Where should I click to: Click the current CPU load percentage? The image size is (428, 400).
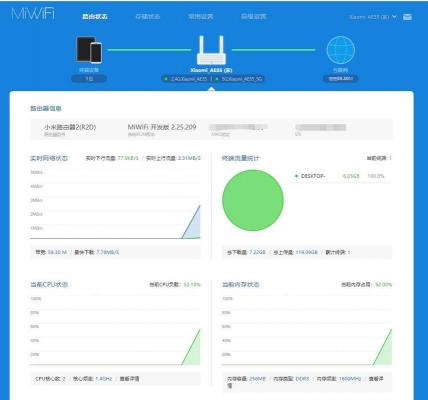192,285
